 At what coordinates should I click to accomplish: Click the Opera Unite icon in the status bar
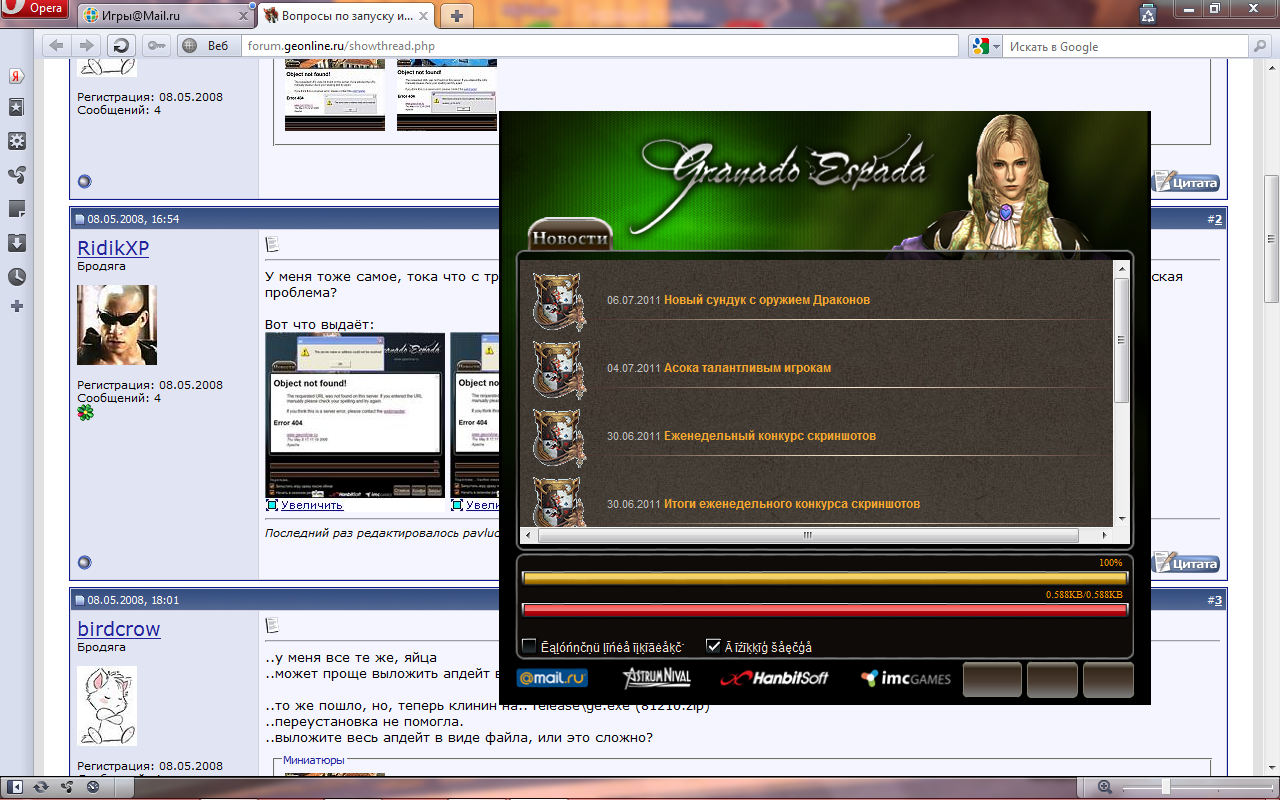[x=66, y=787]
